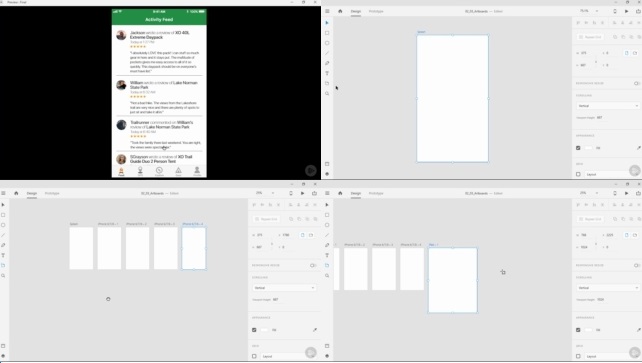The height and width of the screenshot is (363, 642).
Task: Click the Fill color swatch in the 75% zoom window
Action: click(589, 148)
